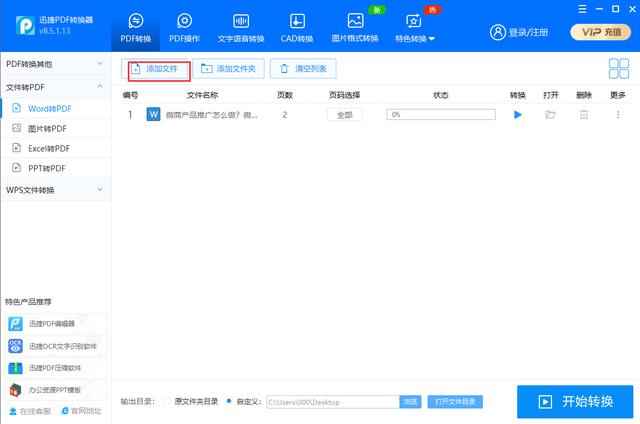Expand 特色转换 dropdown menu
Screen dimensions: 640x424
click(415, 28)
